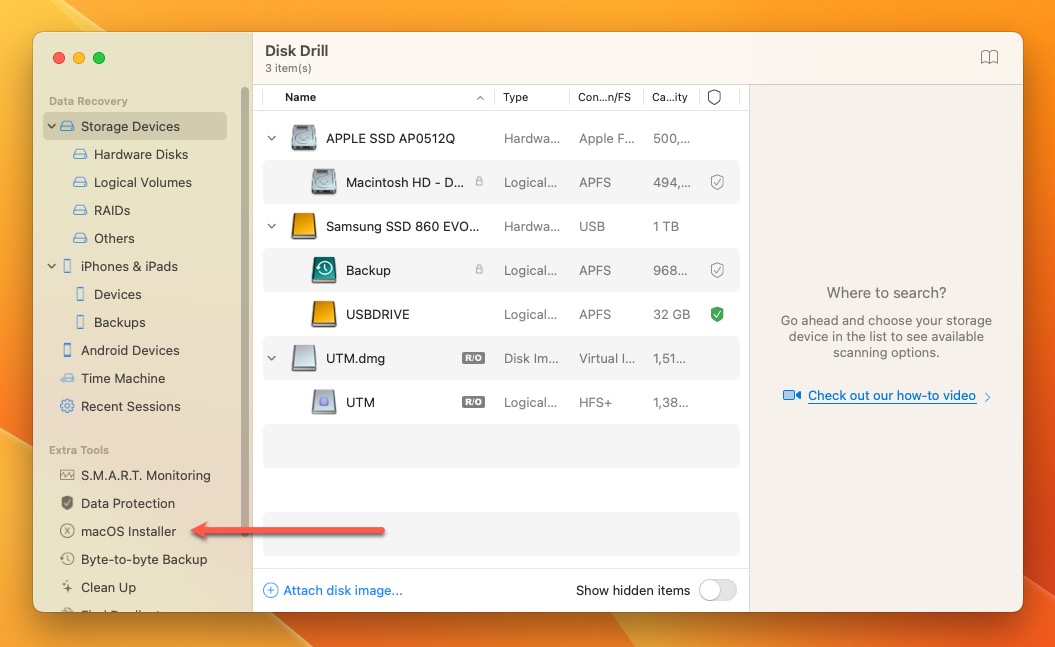Select Hardware Disks in sidebar

(x=141, y=154)
